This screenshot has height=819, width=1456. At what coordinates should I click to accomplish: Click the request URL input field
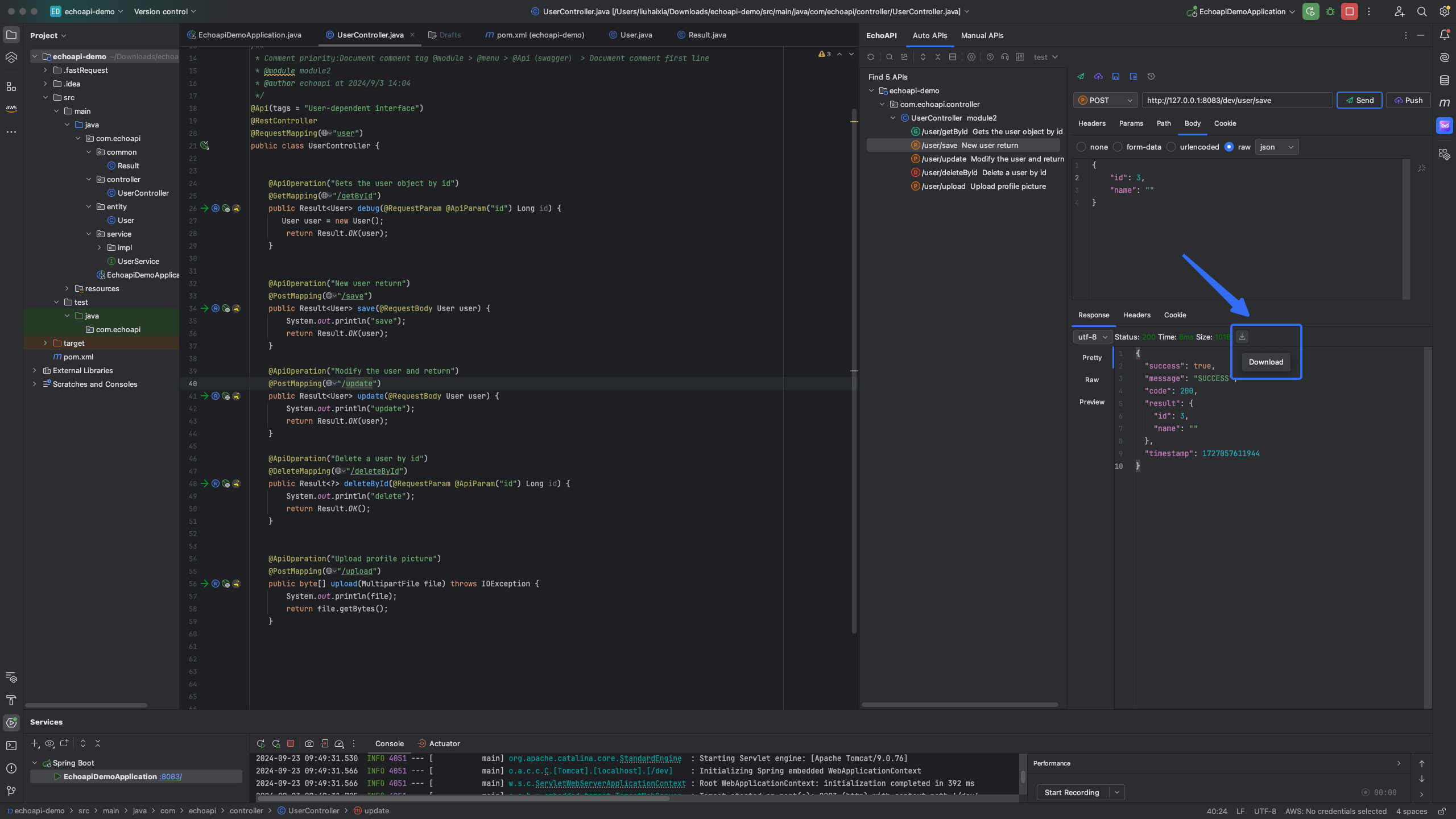[1237, 100]
